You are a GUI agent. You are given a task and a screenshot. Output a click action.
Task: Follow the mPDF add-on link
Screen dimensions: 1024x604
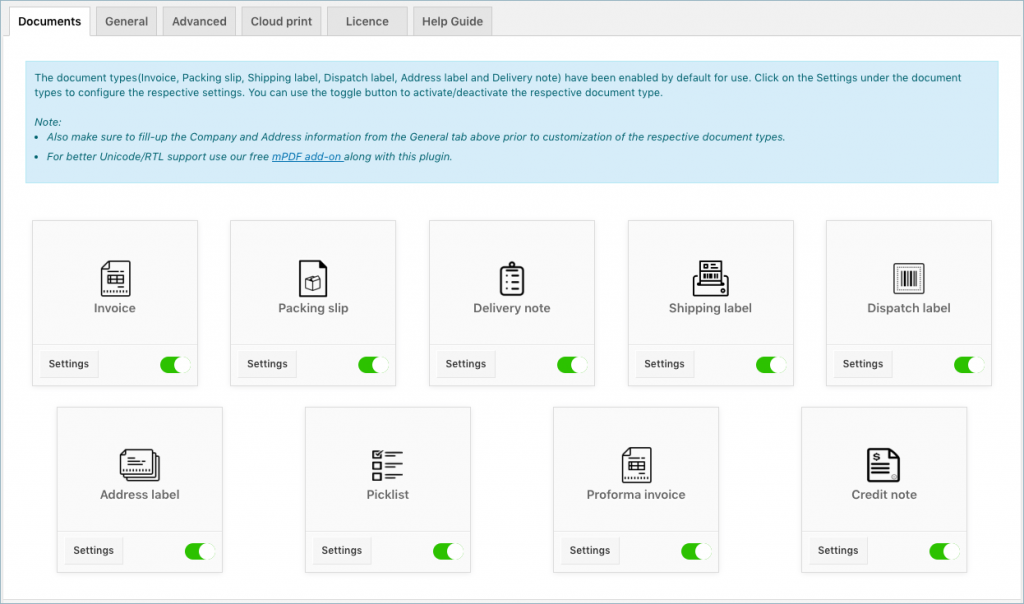coord(307,157)
